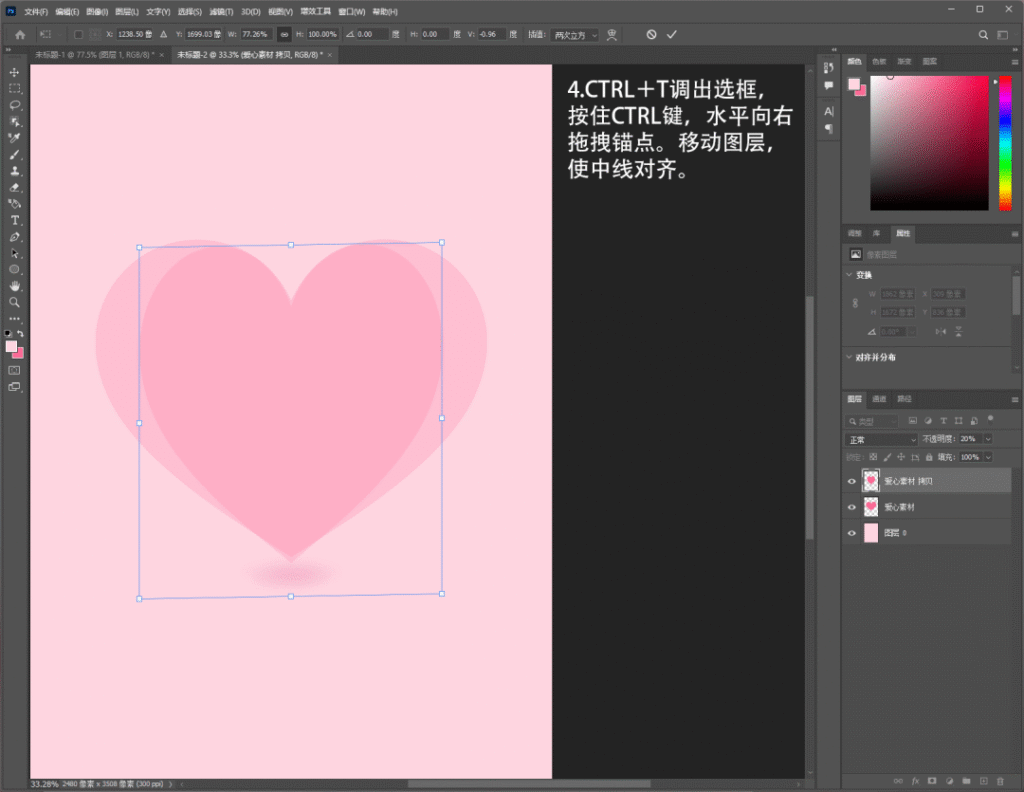Viewport: 1024px width, 792px height.
Task: Commit the transform with the checkmark icon
Action: [671, 35]
